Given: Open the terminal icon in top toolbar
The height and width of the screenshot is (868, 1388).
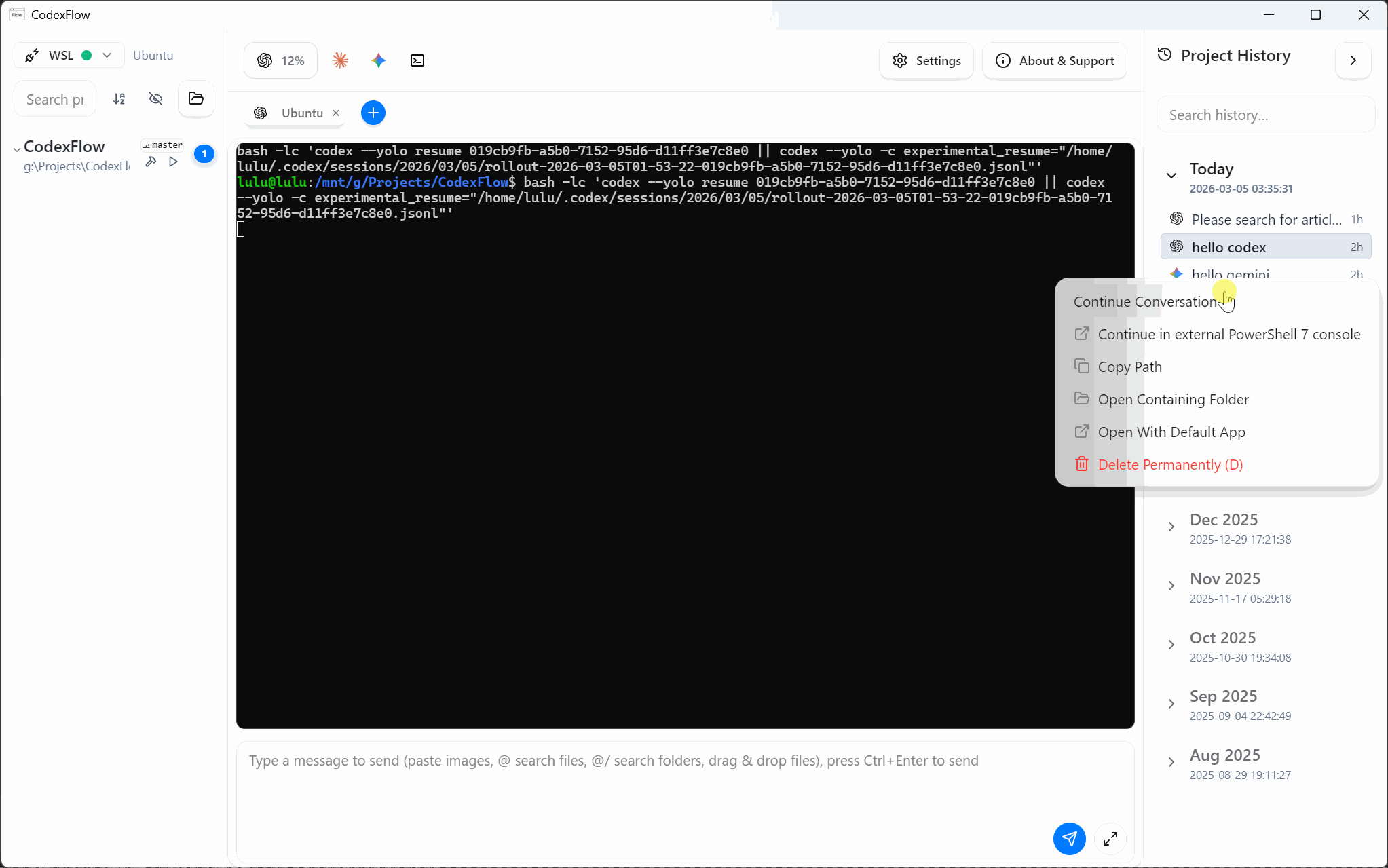Looking at the screenshot, I should [x=417, y=60].
